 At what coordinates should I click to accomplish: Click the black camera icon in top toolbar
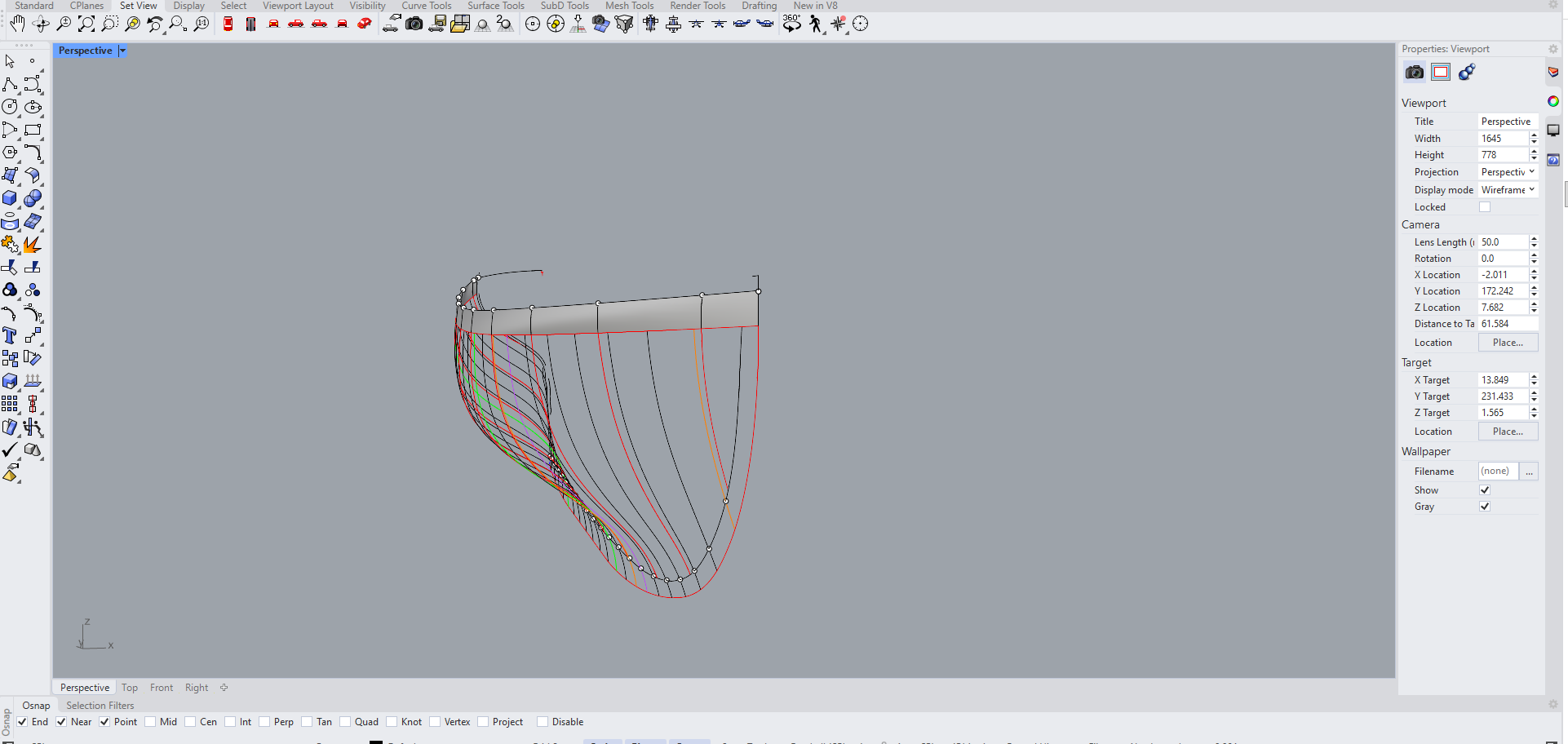click(414, 24)
